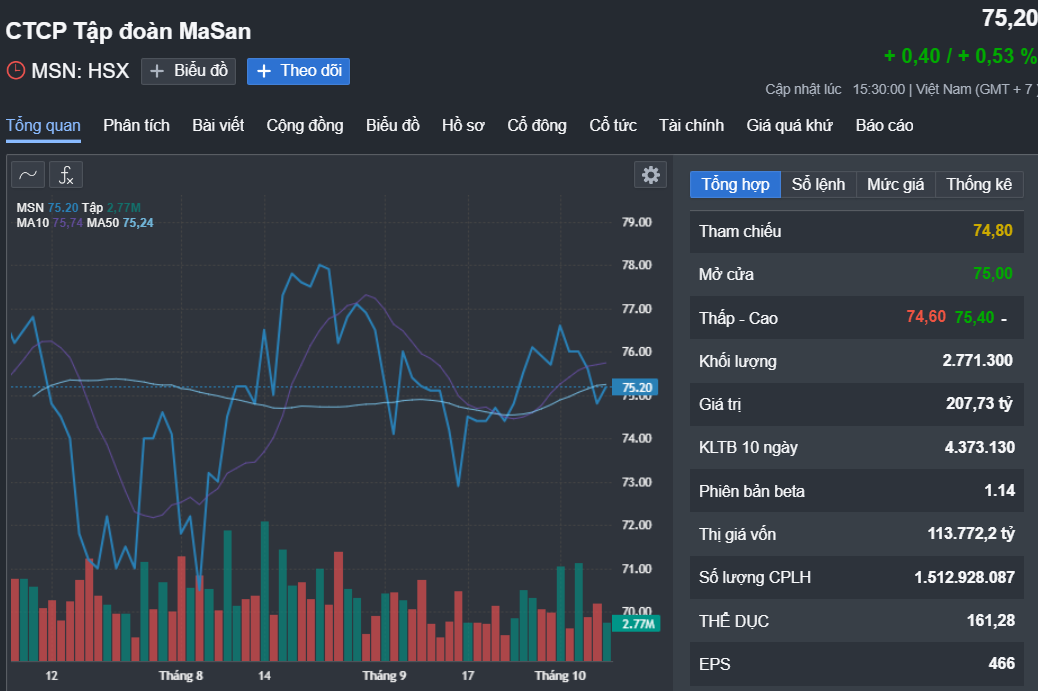
Task: Open the fx indicators icon
Action: (66, 175)
